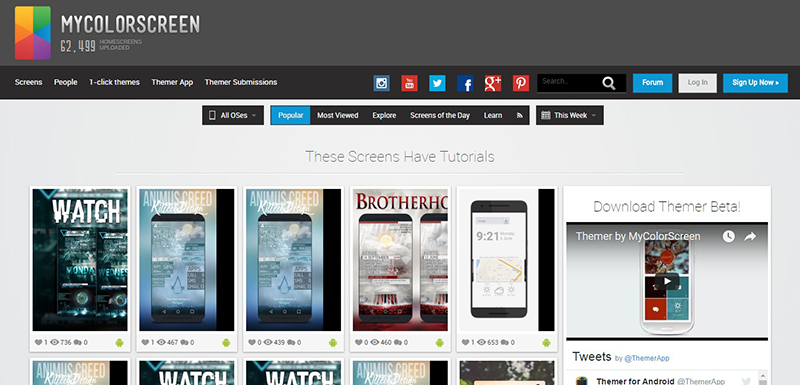Open the YouTube social icon
Screen dimensions: 800x385
click(x=409, y=83)
